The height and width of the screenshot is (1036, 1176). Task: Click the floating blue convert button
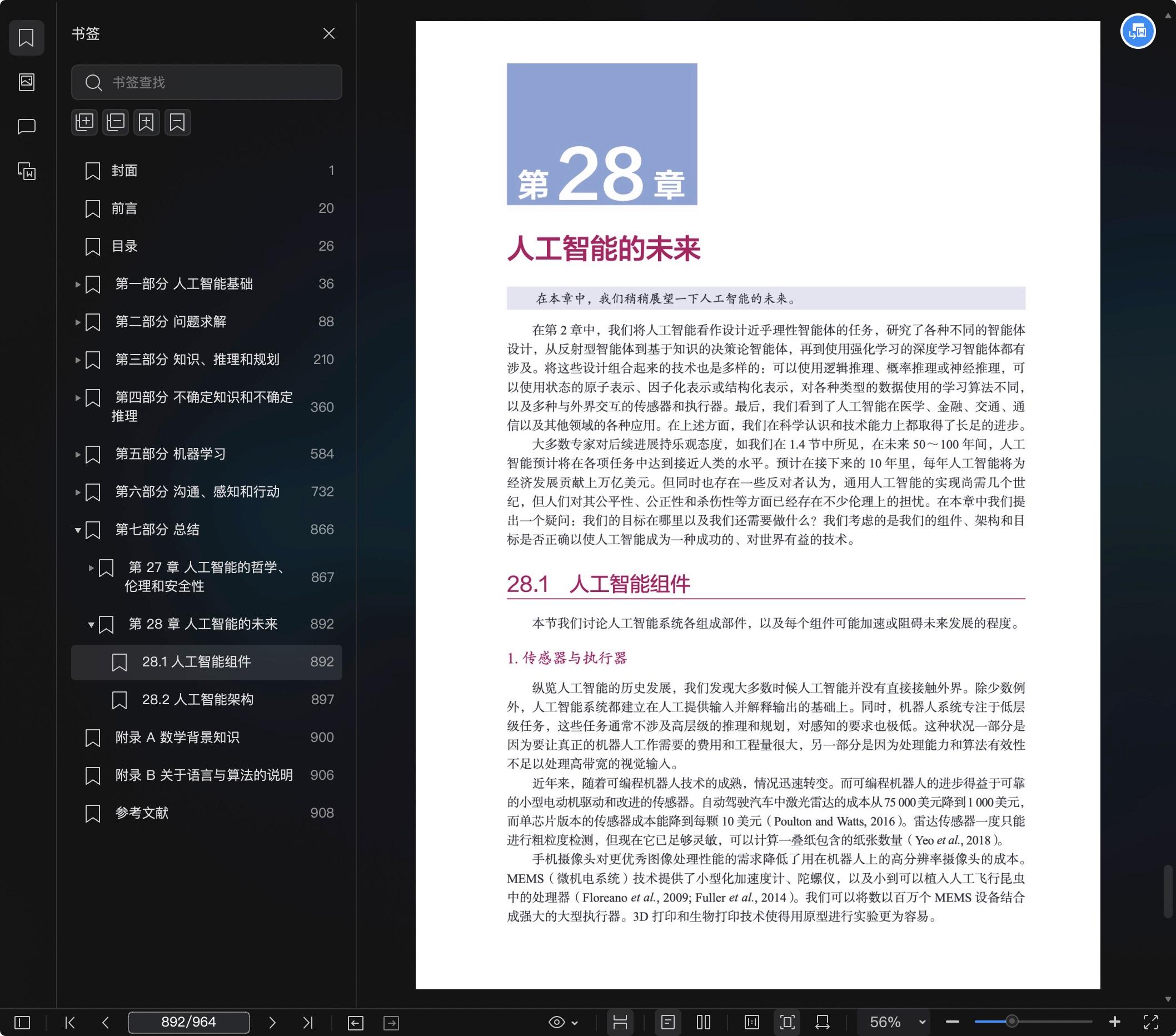[1137, 31]
